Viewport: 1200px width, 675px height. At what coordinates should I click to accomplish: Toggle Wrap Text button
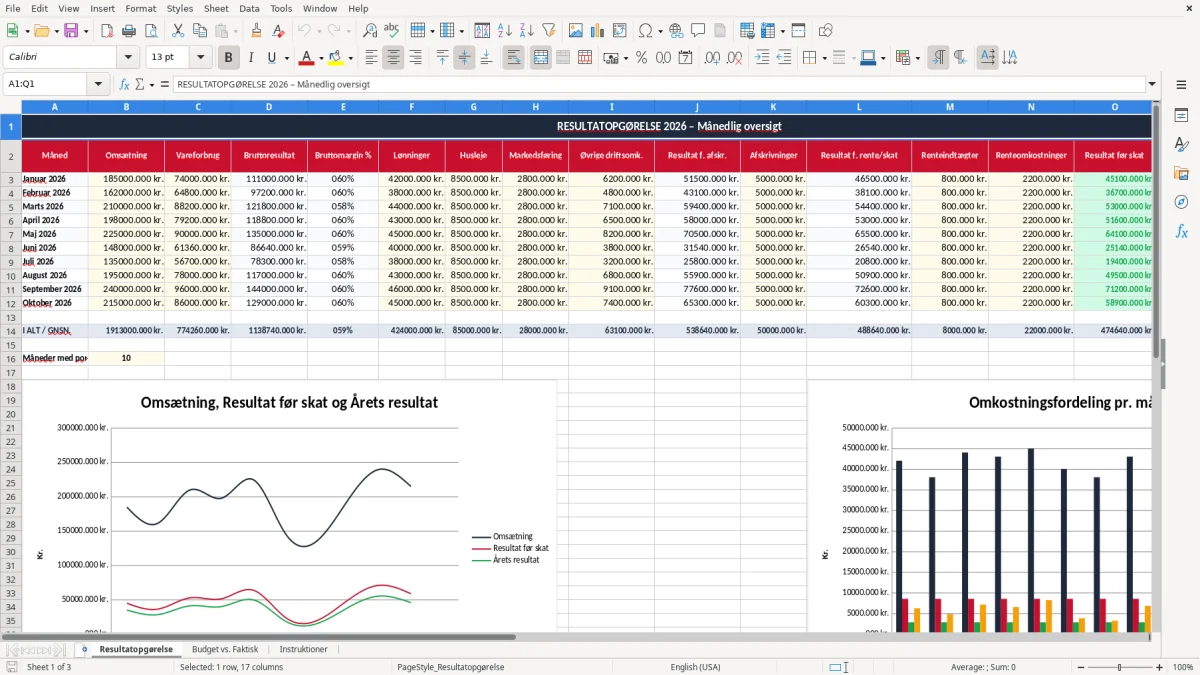[x=514, y=58]
